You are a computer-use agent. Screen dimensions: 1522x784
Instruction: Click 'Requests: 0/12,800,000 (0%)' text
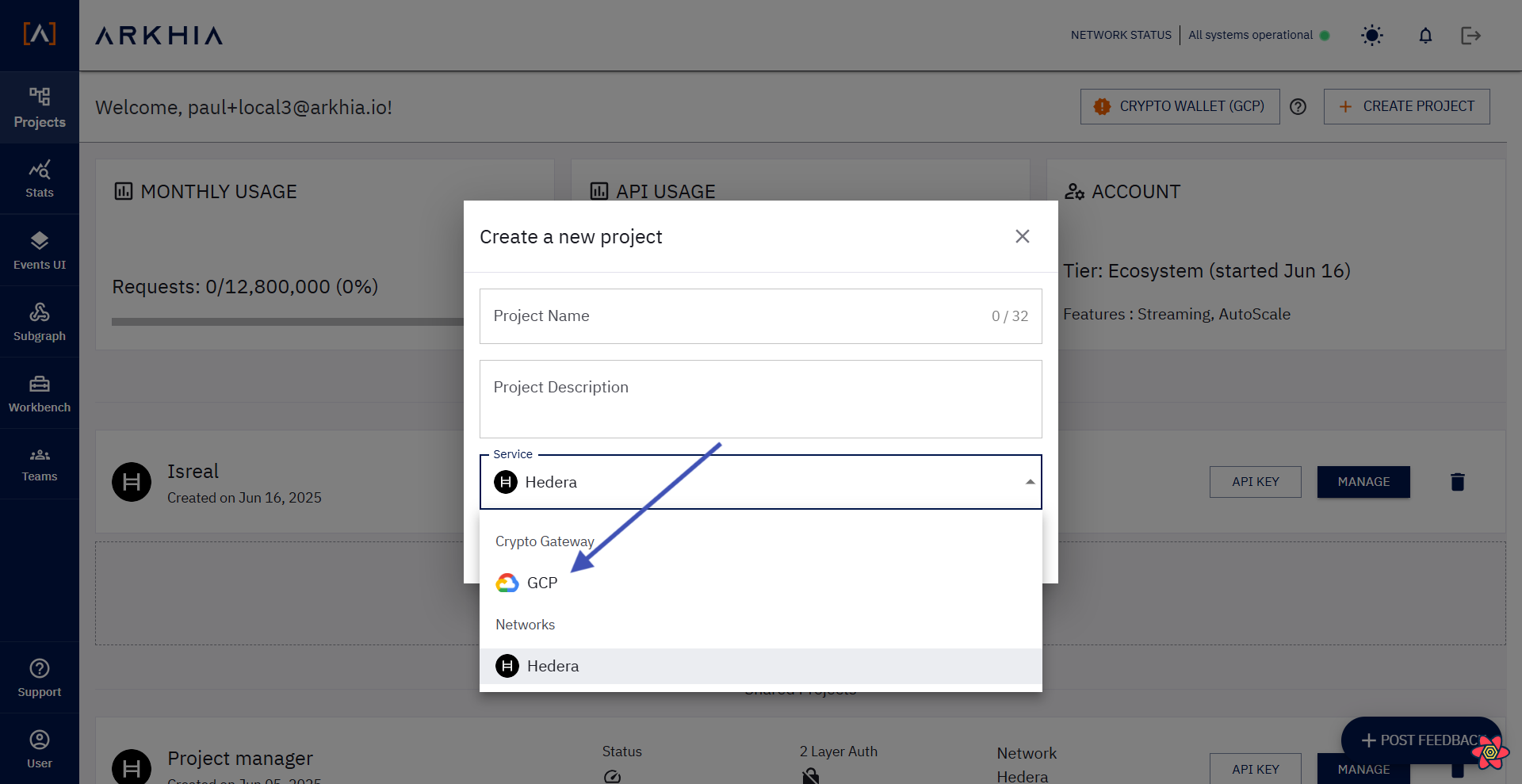[x=245, y=287]
